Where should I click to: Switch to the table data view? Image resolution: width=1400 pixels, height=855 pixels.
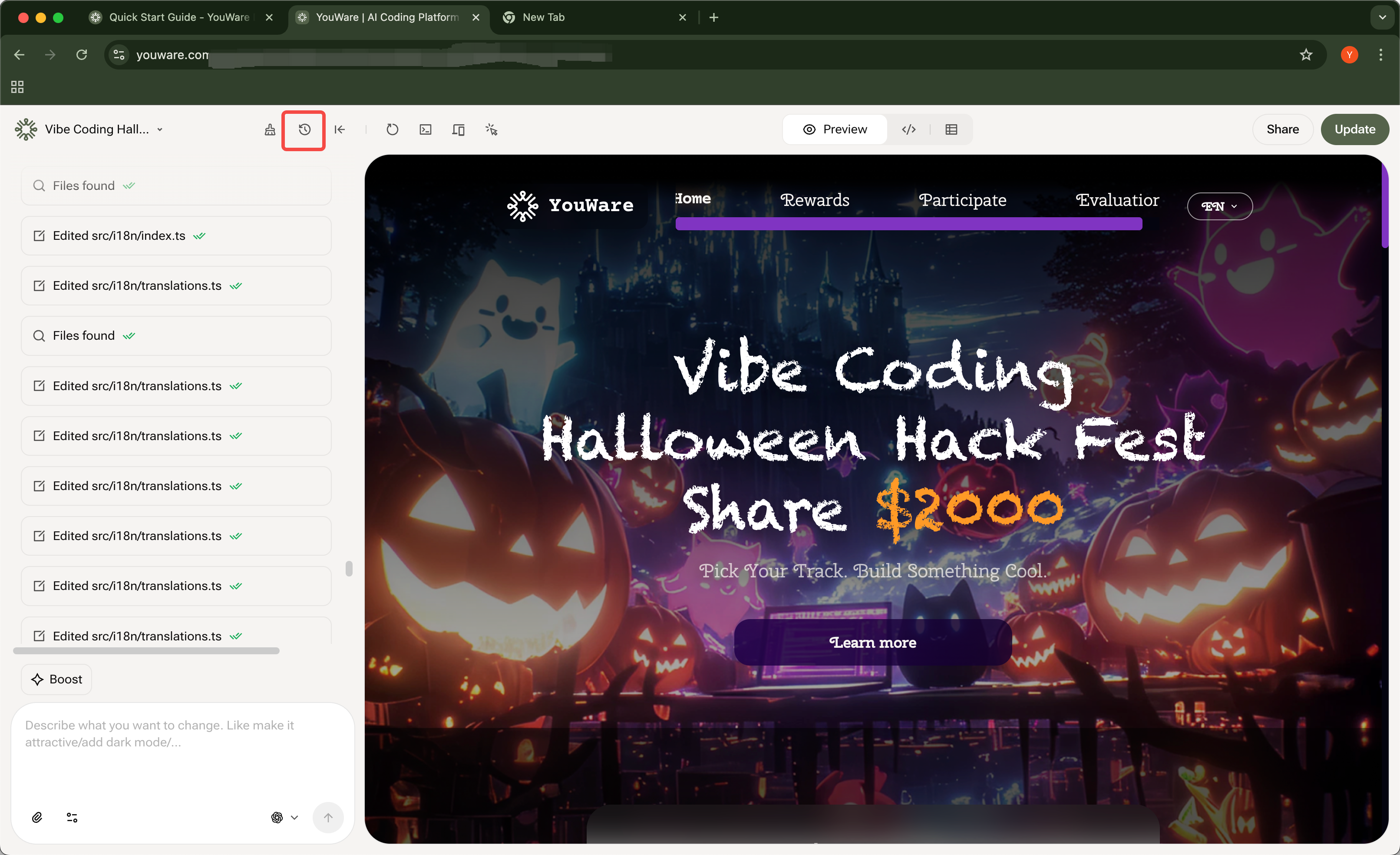pyautogui.click(x=951, y=129)
